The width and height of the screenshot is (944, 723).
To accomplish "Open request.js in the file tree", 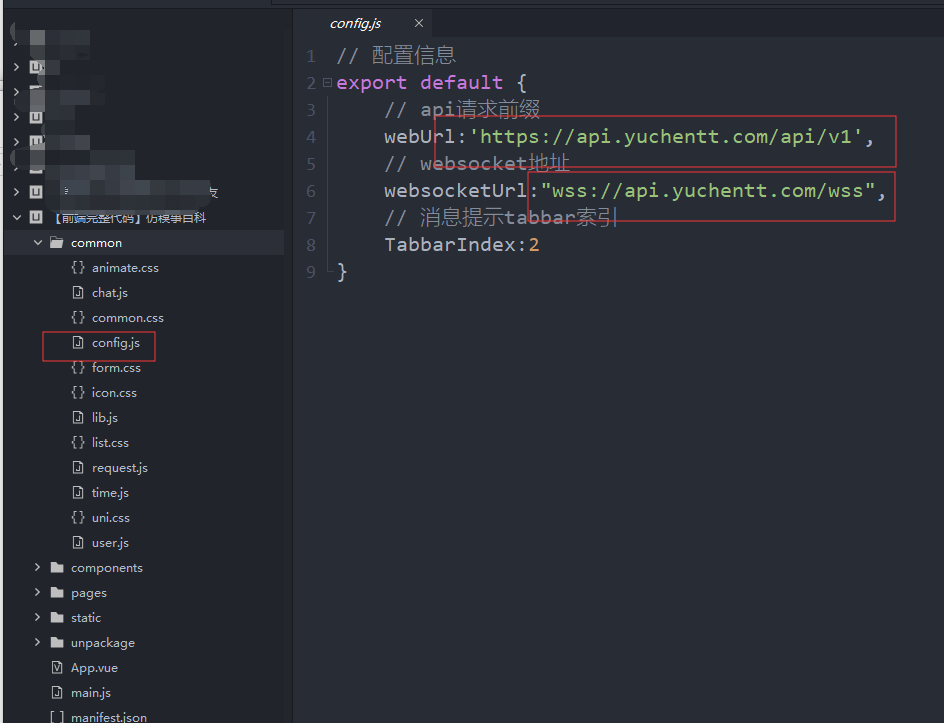I will [x=120, y=468].
